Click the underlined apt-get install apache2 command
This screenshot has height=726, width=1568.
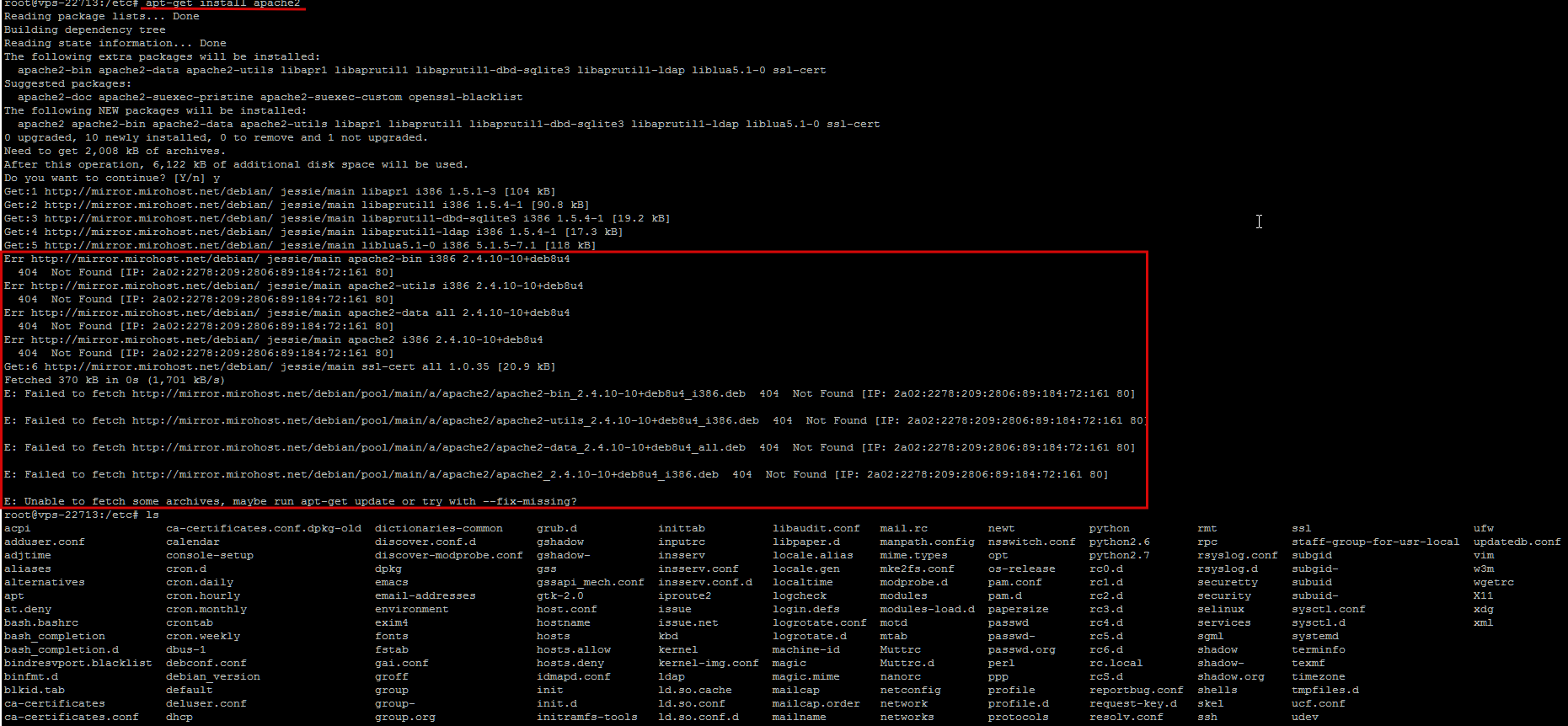click(x=222, y=3)
